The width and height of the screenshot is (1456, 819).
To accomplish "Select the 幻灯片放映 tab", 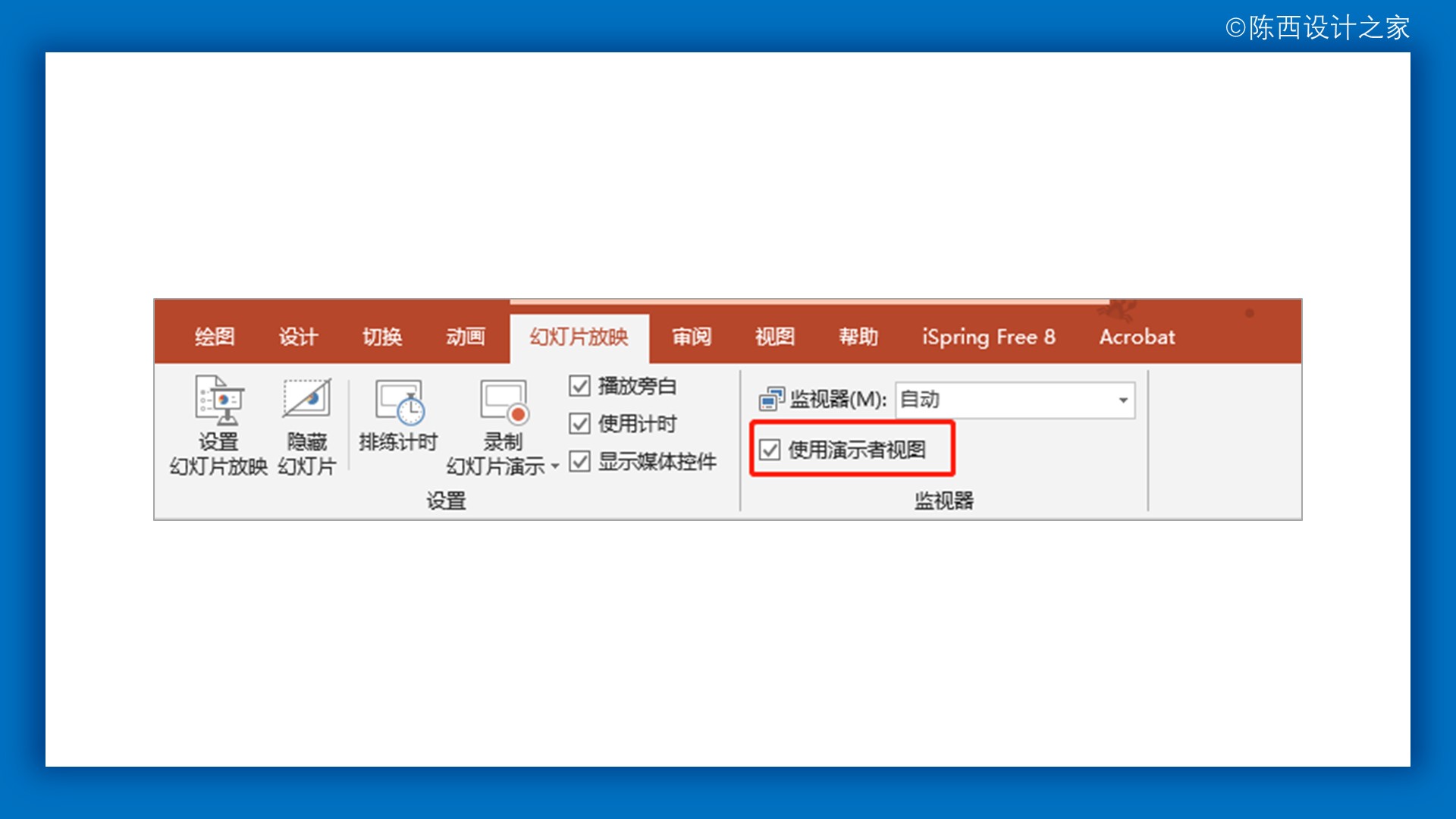I will pos(579,337).
